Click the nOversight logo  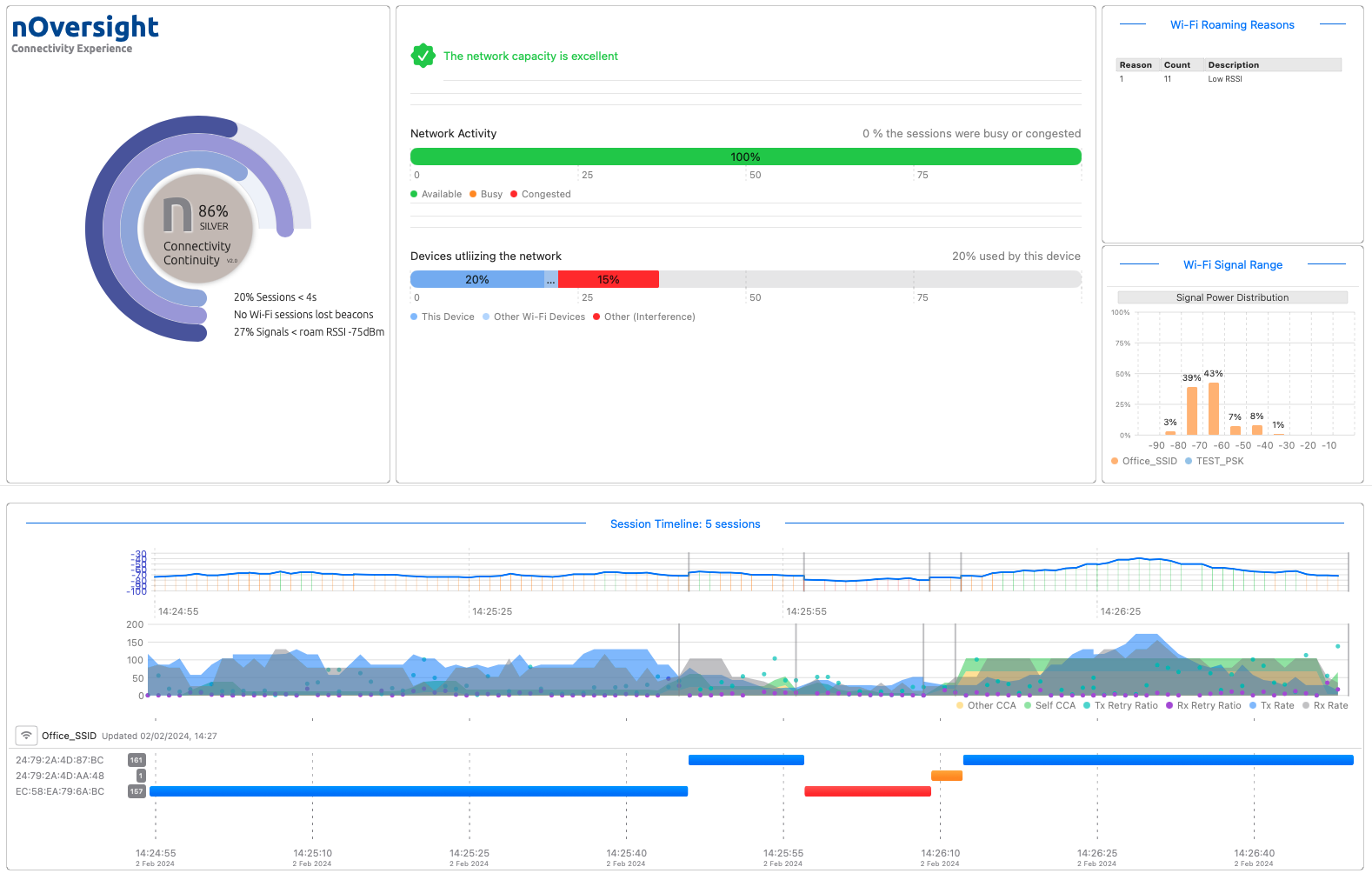click(x=85, y=28)
